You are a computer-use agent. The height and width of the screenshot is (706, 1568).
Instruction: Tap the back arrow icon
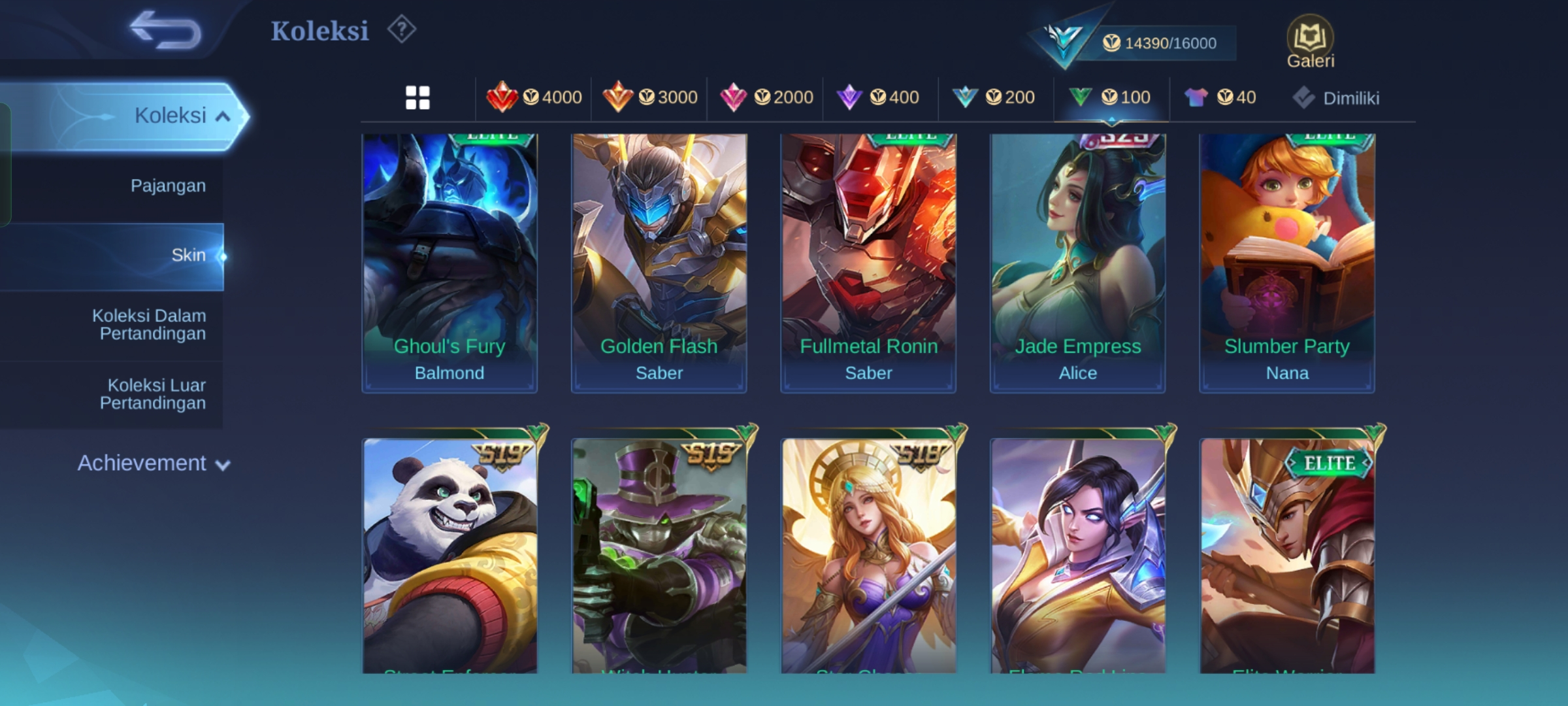(x=165, y=29)
